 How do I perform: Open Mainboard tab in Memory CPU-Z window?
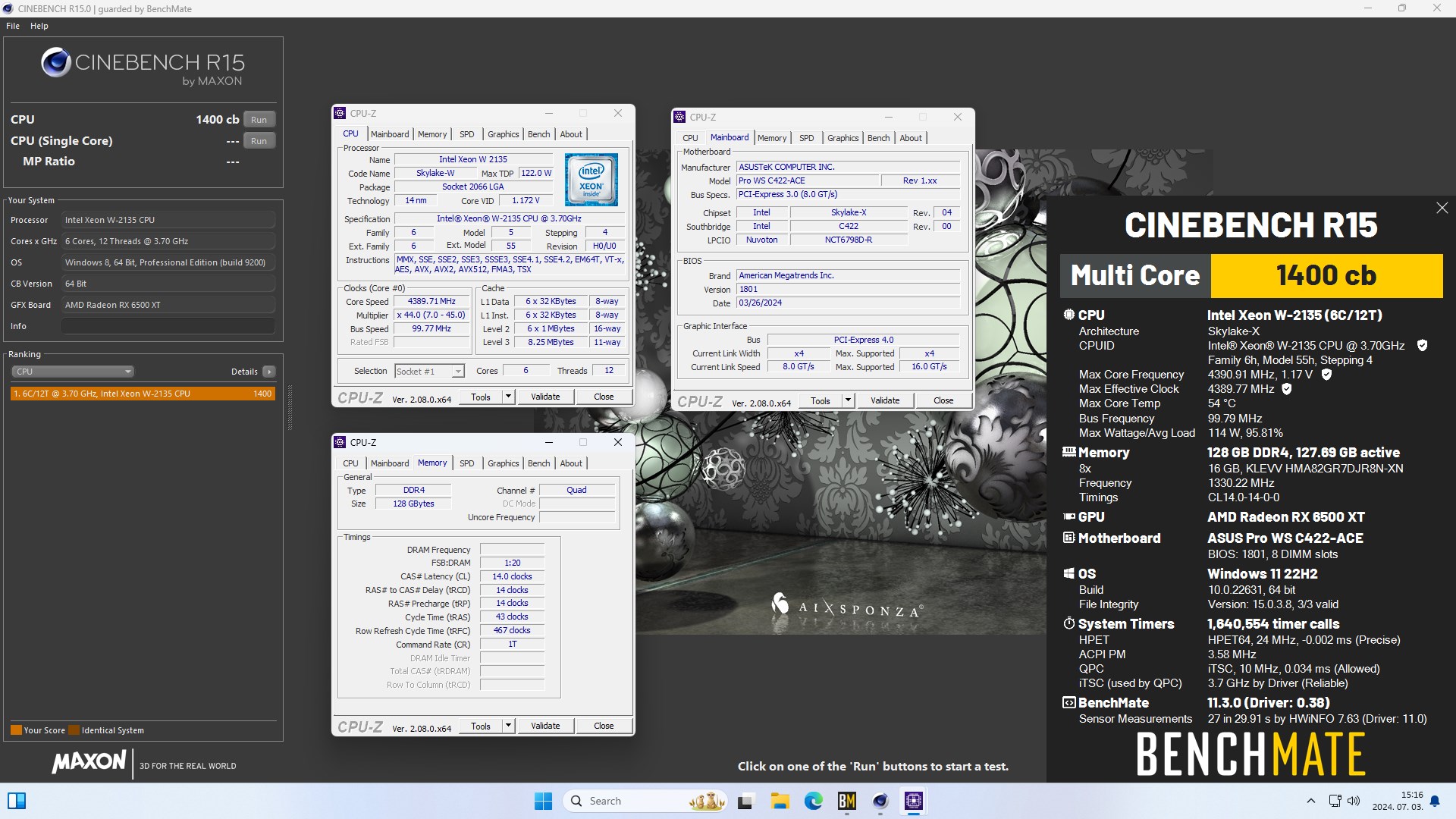[390, 463]
